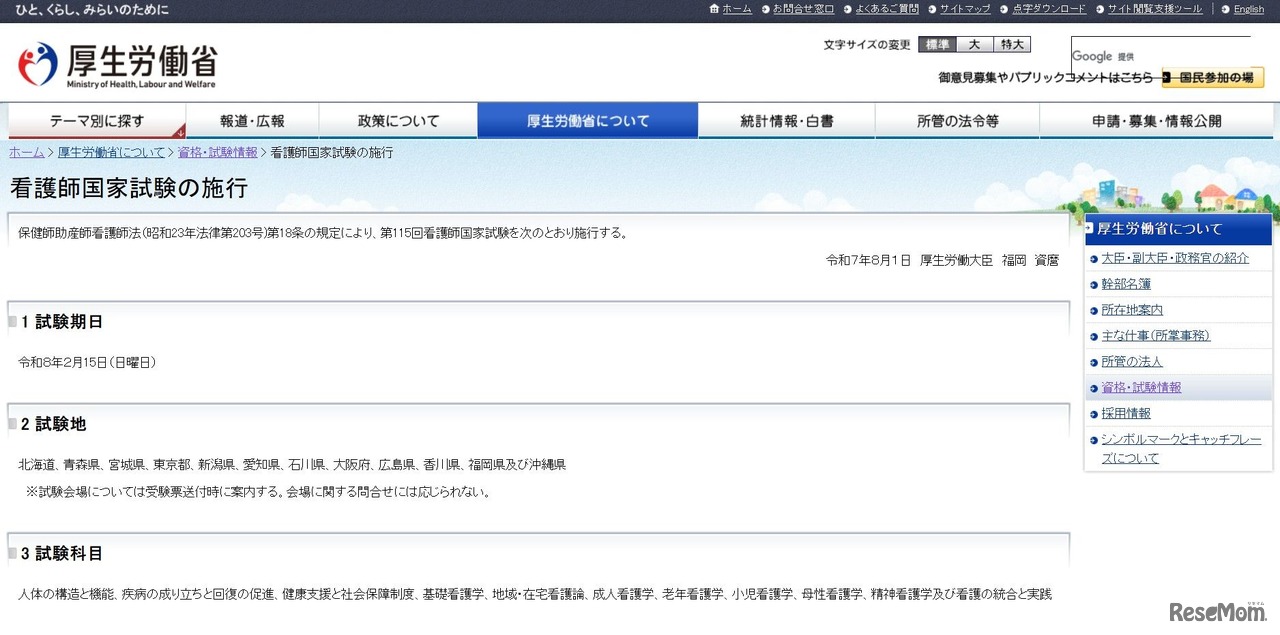Click the arrow icon beside 幹部名簿
The image size is (1280, 635).
1093,283
